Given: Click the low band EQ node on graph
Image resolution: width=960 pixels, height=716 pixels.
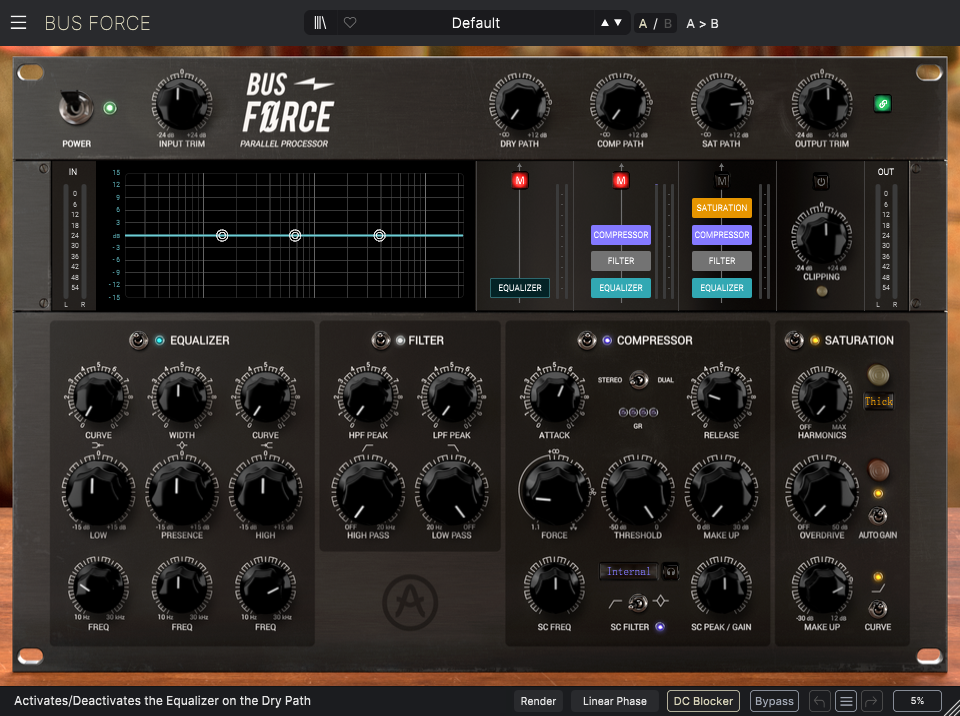Looking at the screenshot, I should 222,235.
